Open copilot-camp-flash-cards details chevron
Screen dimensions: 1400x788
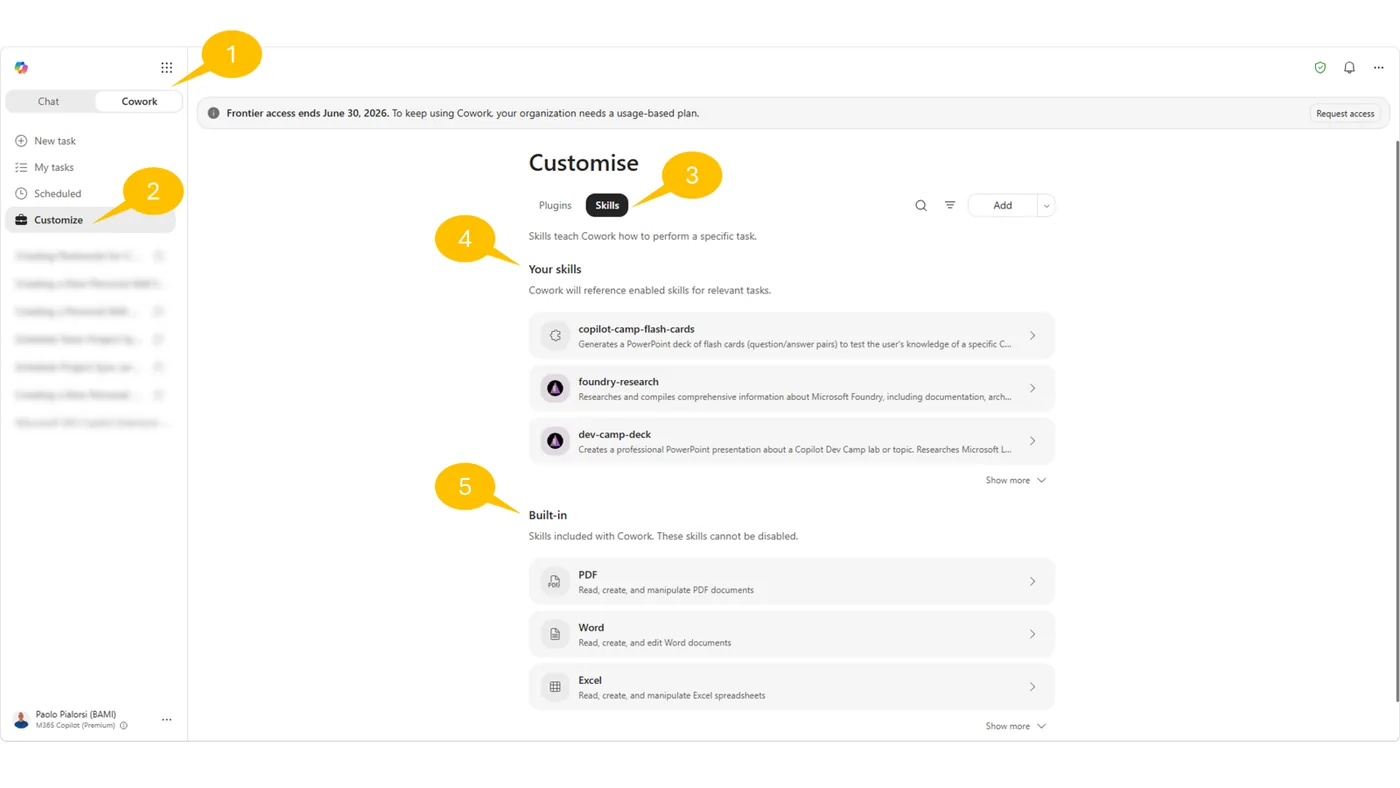click(x=1033, y=336)
